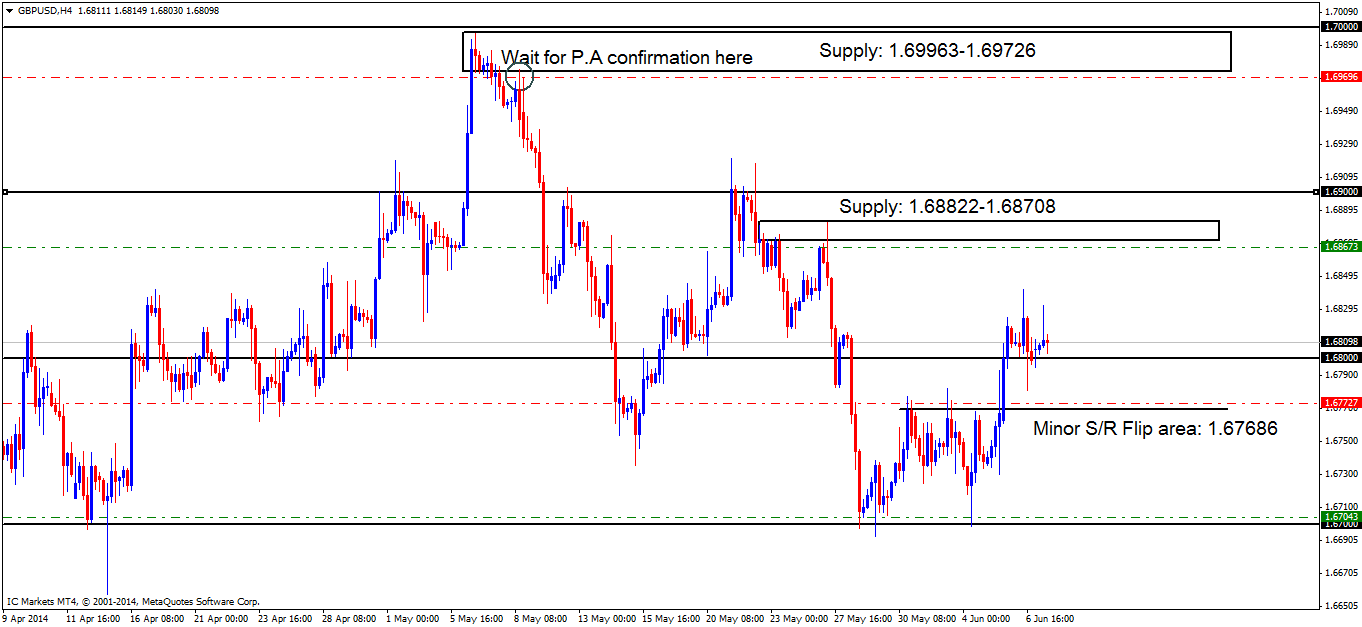Click the black 1.68000 price tag
The height and width of the screenshot is (627, 1362).
click(1340, 357)
